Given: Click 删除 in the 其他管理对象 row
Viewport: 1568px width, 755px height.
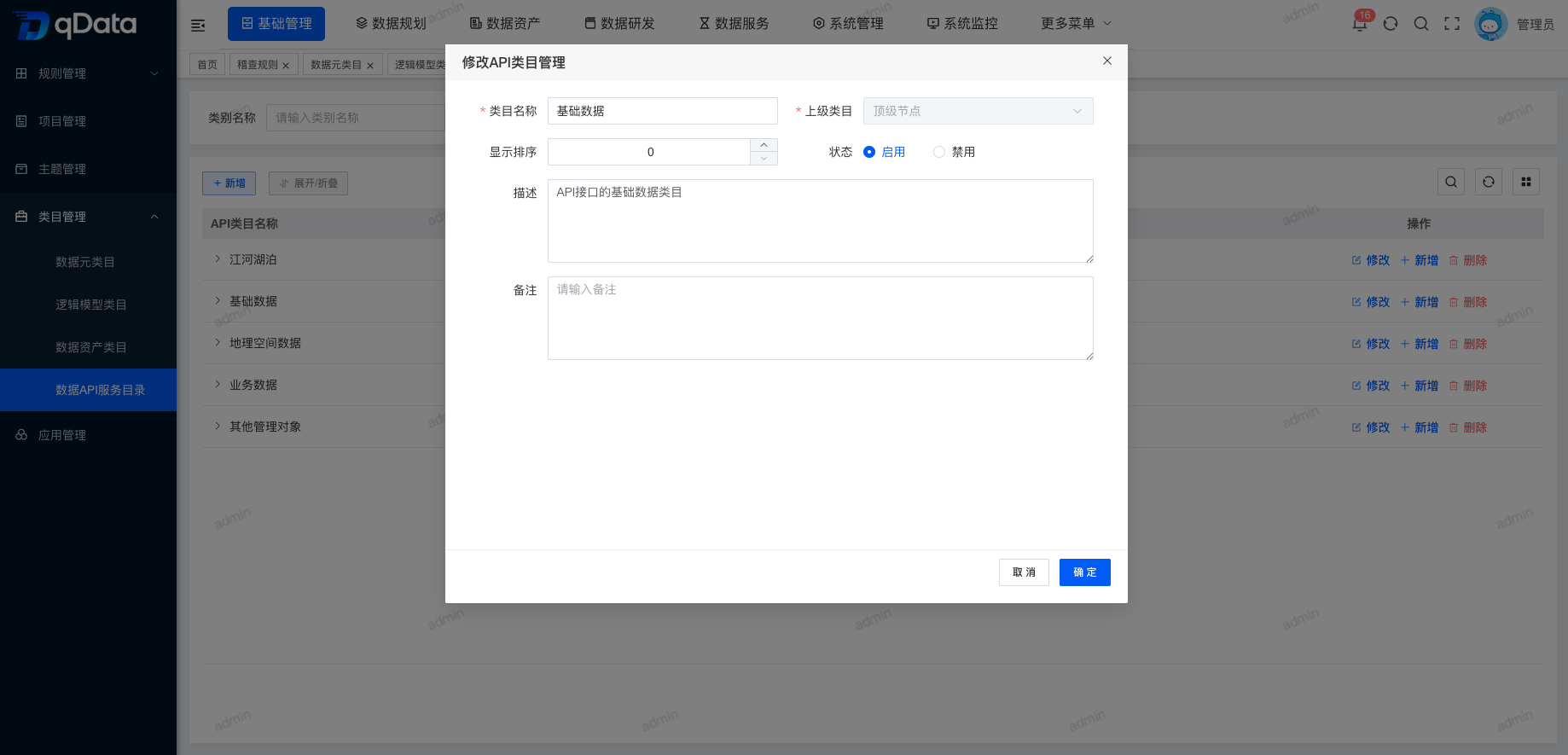Looking at the screenshot, I should tap(1467, 427).
